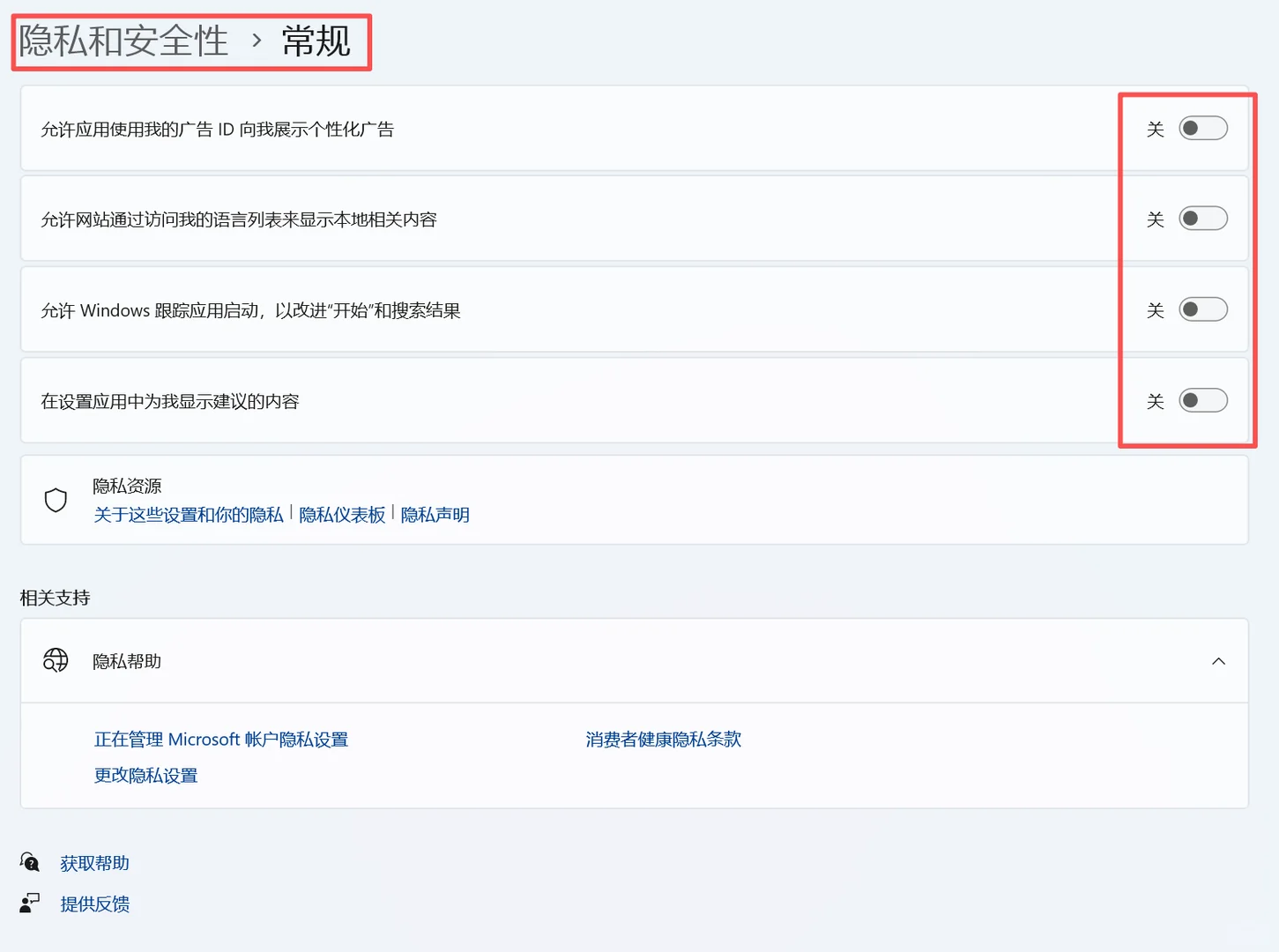Click the shield icon next to 隐私资源
Screen dimensions: 1279x952
[x=56, y=500]
